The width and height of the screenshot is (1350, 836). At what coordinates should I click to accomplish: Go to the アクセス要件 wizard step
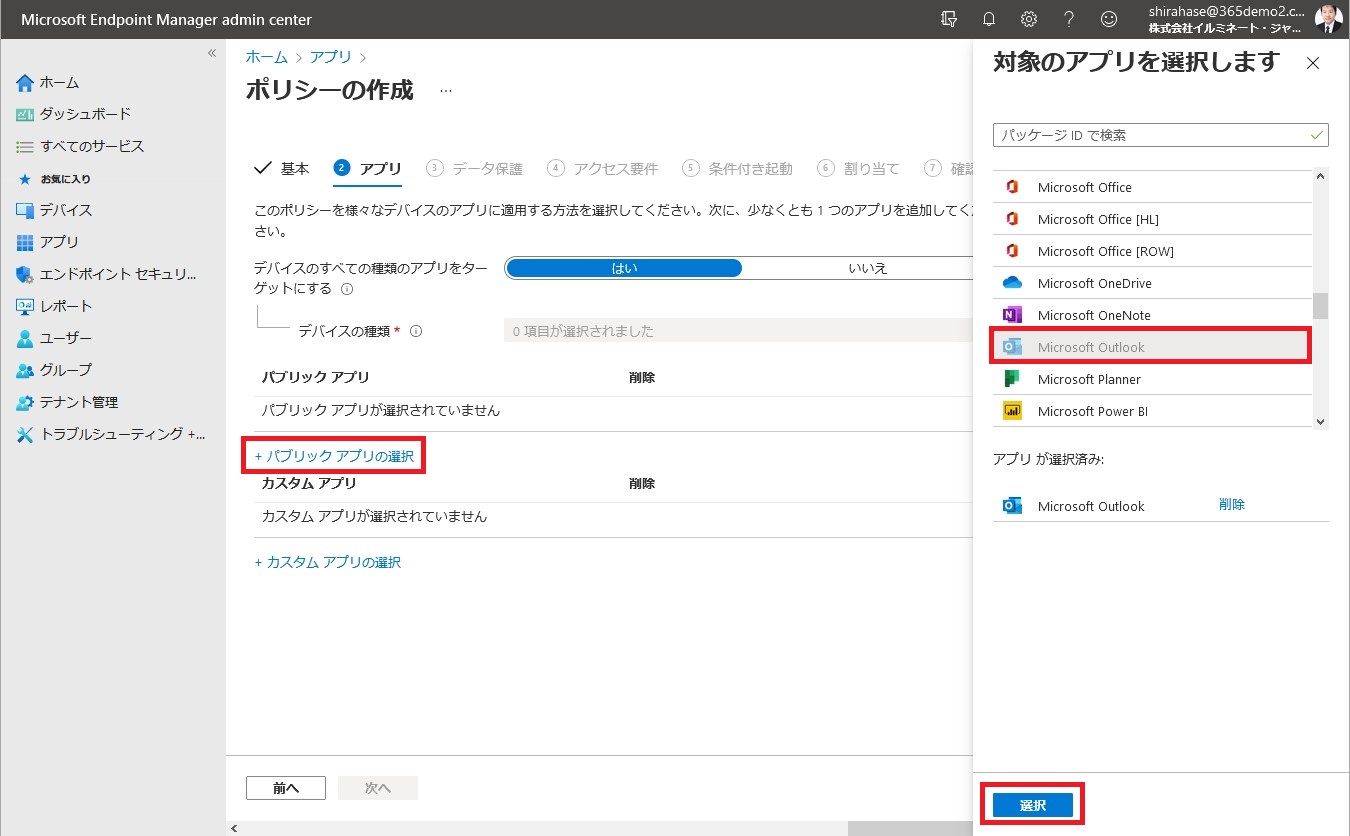pyautogui.click(x=603, y=168)
